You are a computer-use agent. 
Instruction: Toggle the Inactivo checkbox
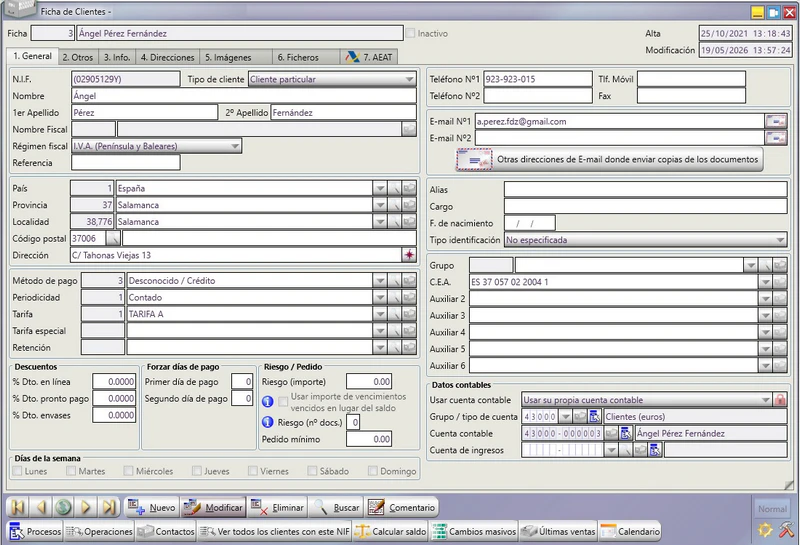click(411, 34)
